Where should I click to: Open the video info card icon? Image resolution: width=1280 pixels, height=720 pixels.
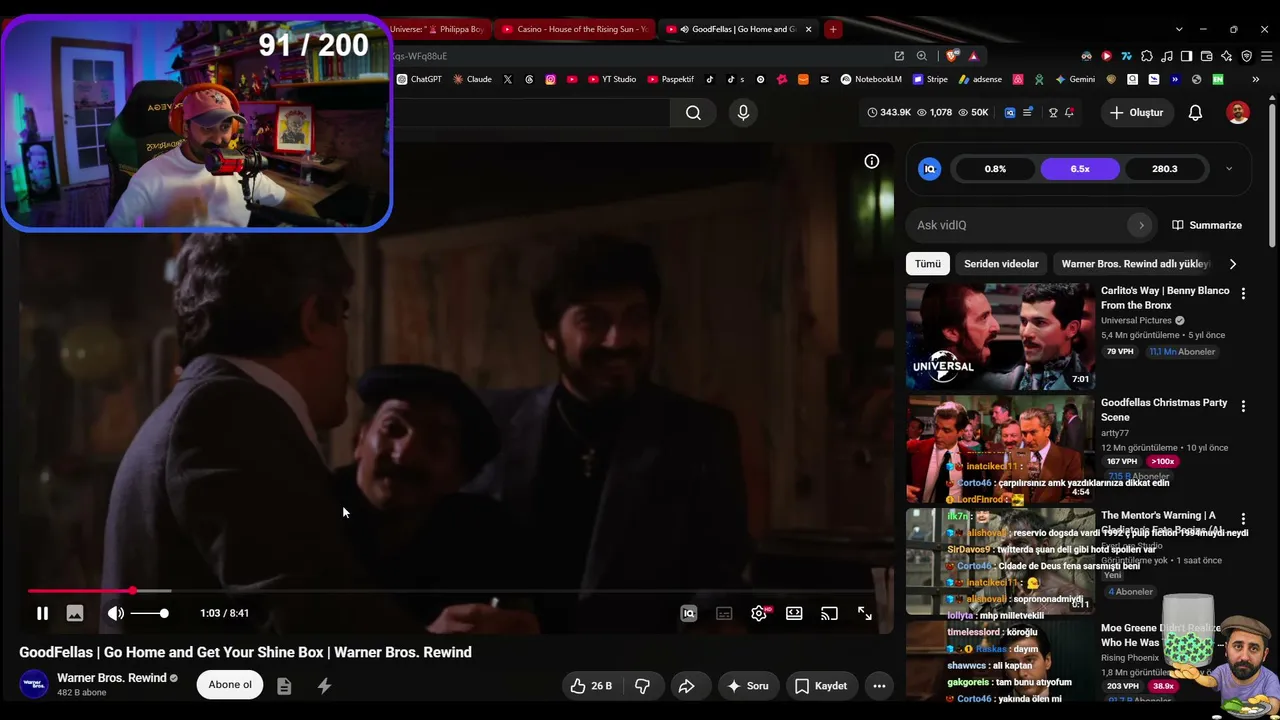pyautogui.click(x=872, y=161)
